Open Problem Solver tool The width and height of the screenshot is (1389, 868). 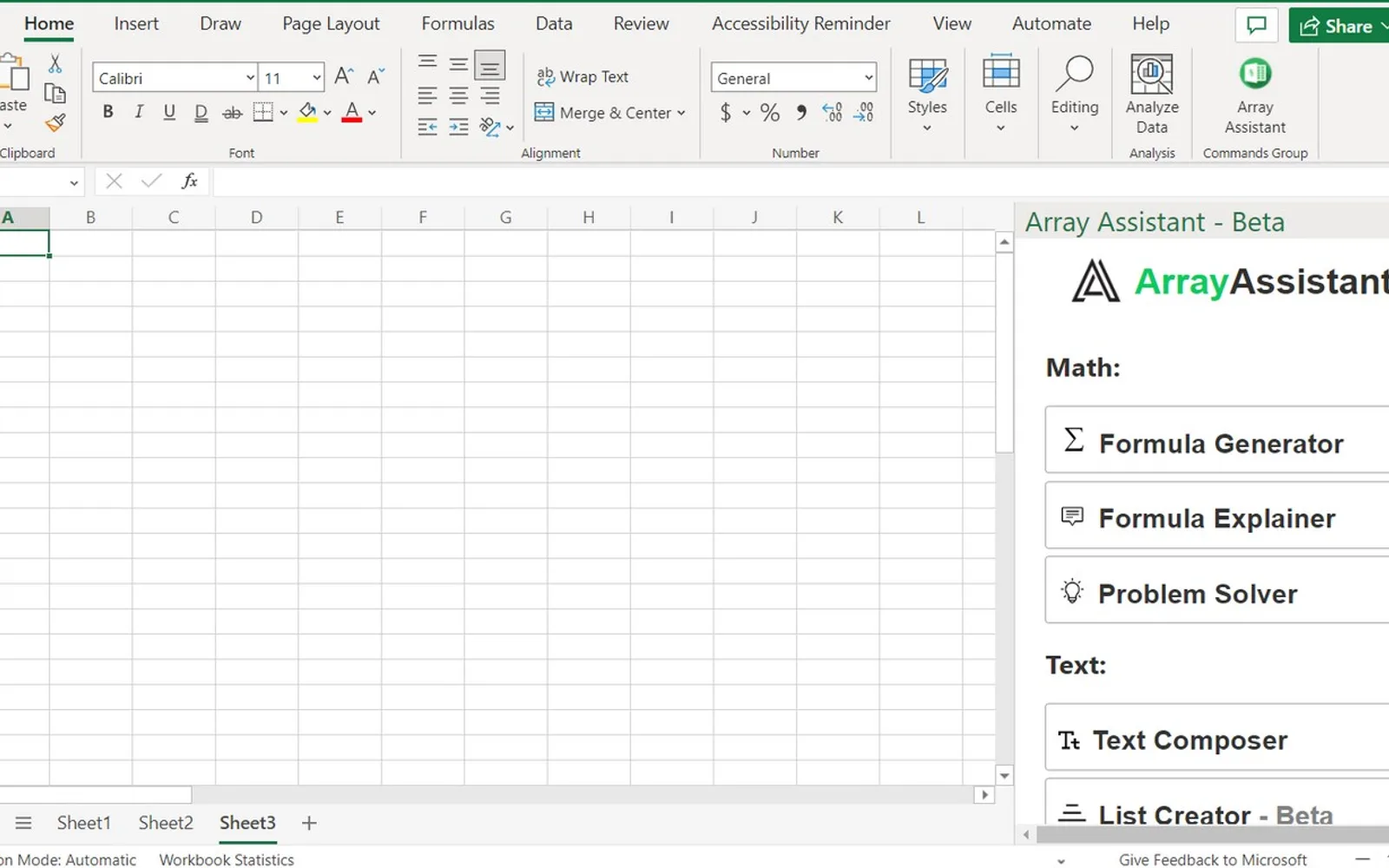click(x=1217, y=590)
